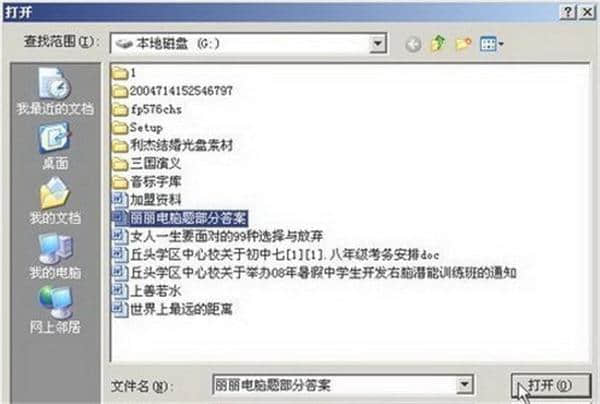Open 网上邻居 in the places bar

tap(55, 310)
